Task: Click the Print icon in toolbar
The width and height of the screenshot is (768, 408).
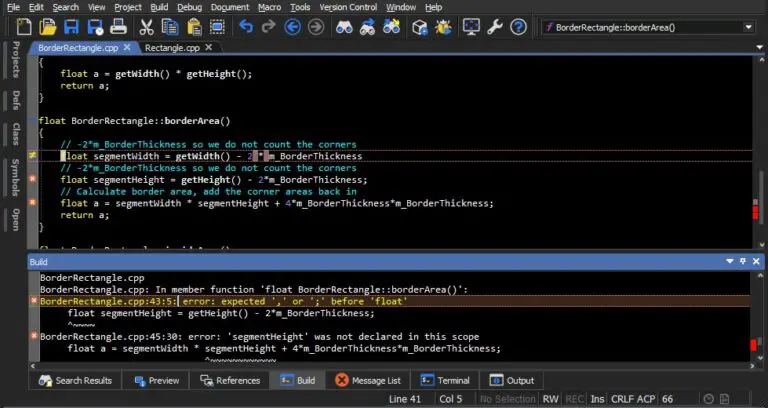Action: (119, 27)
